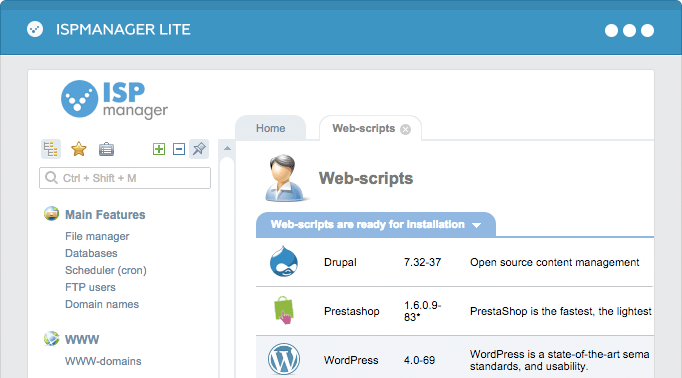
Task: Close the Web-scripts tab
Action: (405, 130)
